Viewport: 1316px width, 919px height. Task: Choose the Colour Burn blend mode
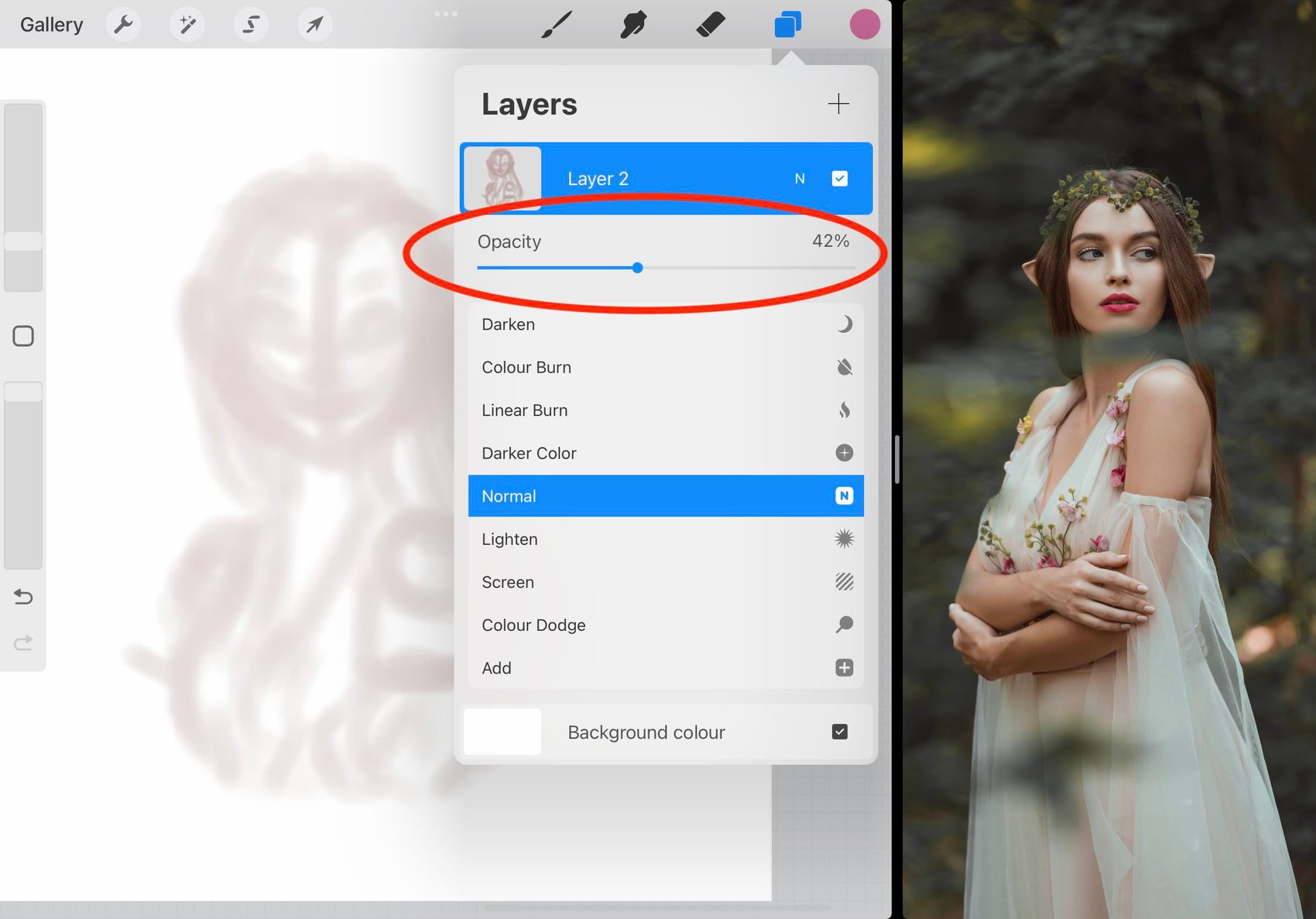(666, 367)
